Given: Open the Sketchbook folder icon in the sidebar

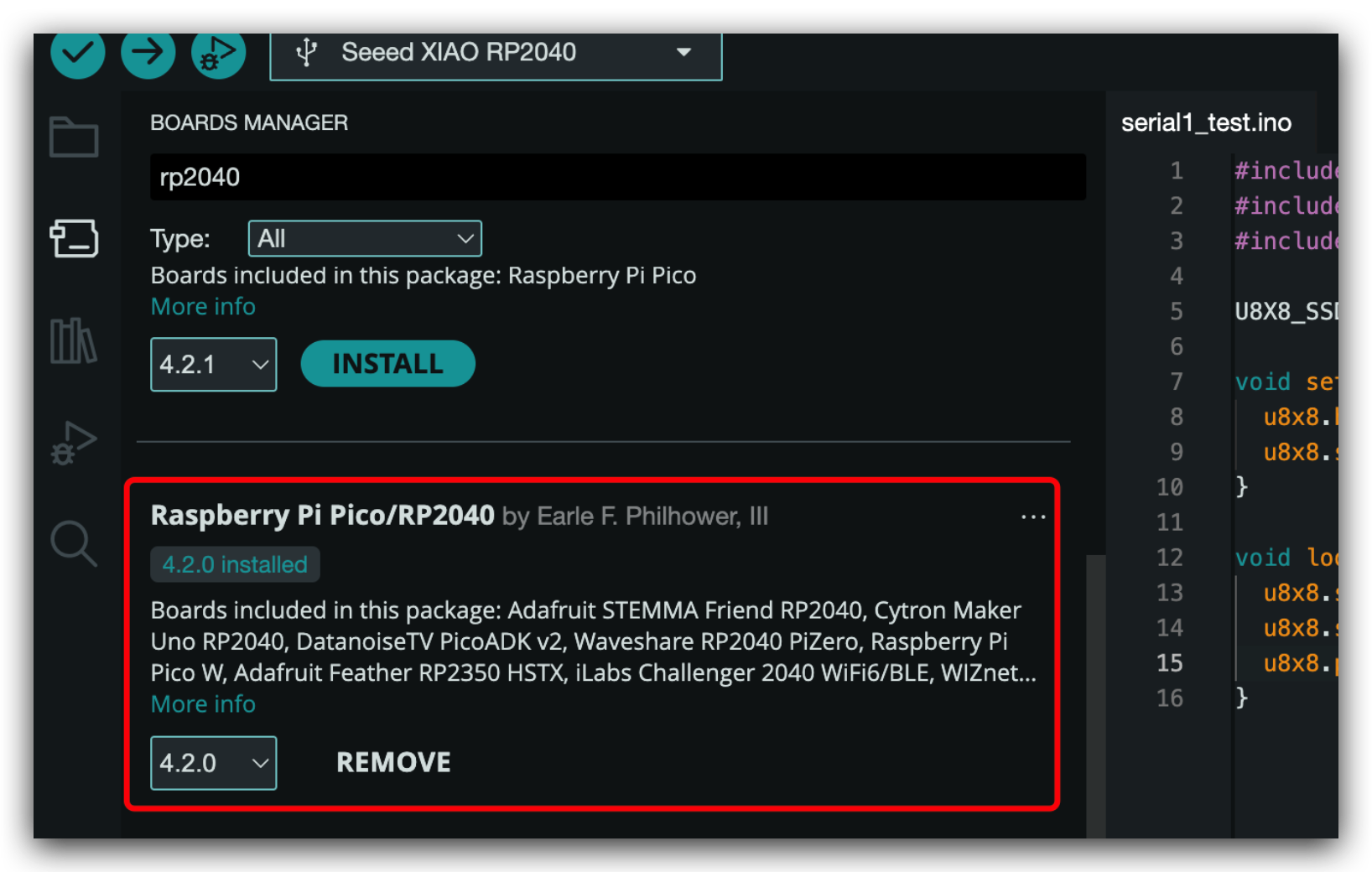Looking at the screenshot, I should (x=74, y=137).
